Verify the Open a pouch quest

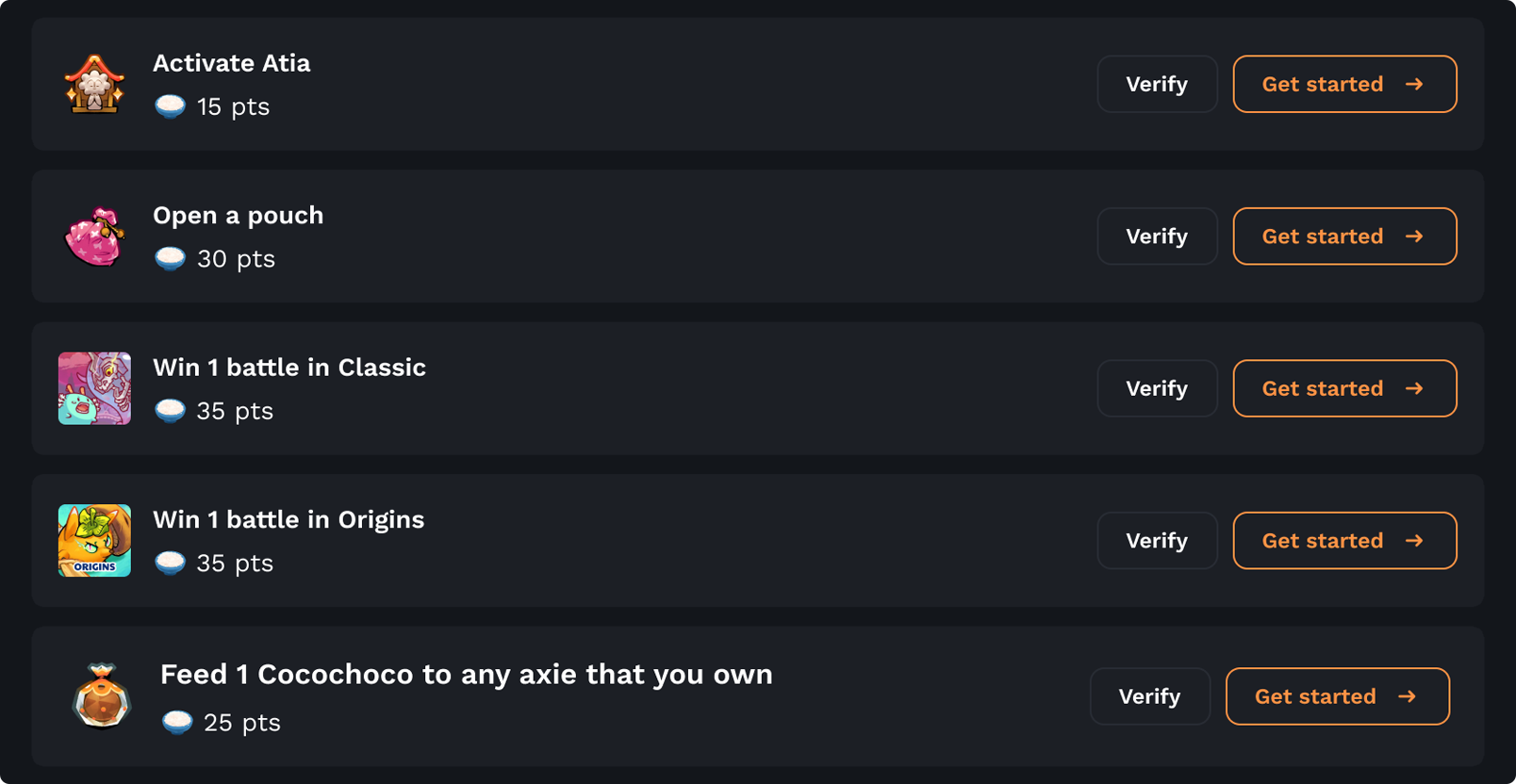[x=1157, y=237]
